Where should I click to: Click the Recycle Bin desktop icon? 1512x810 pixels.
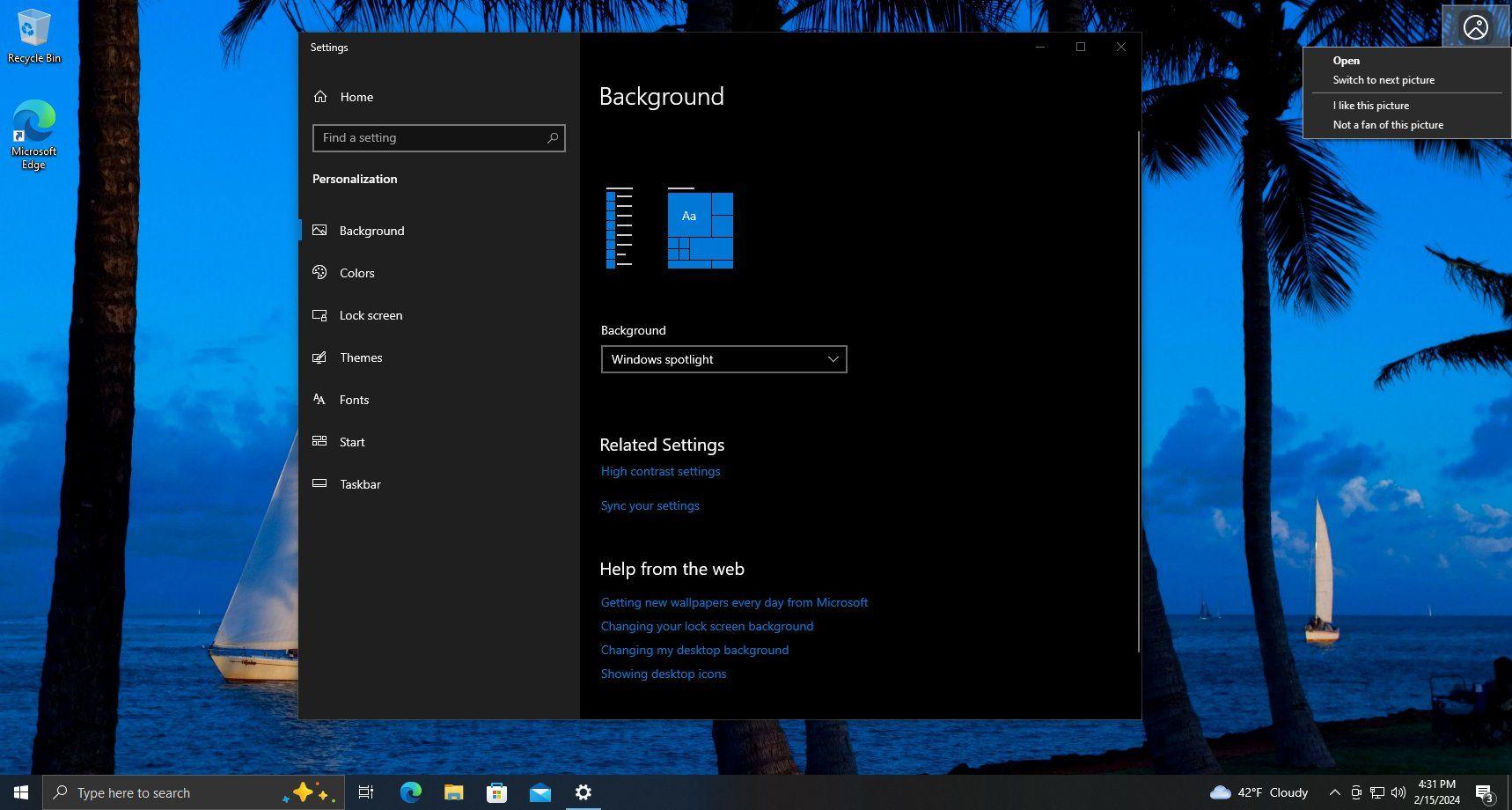tap(33, 37)
